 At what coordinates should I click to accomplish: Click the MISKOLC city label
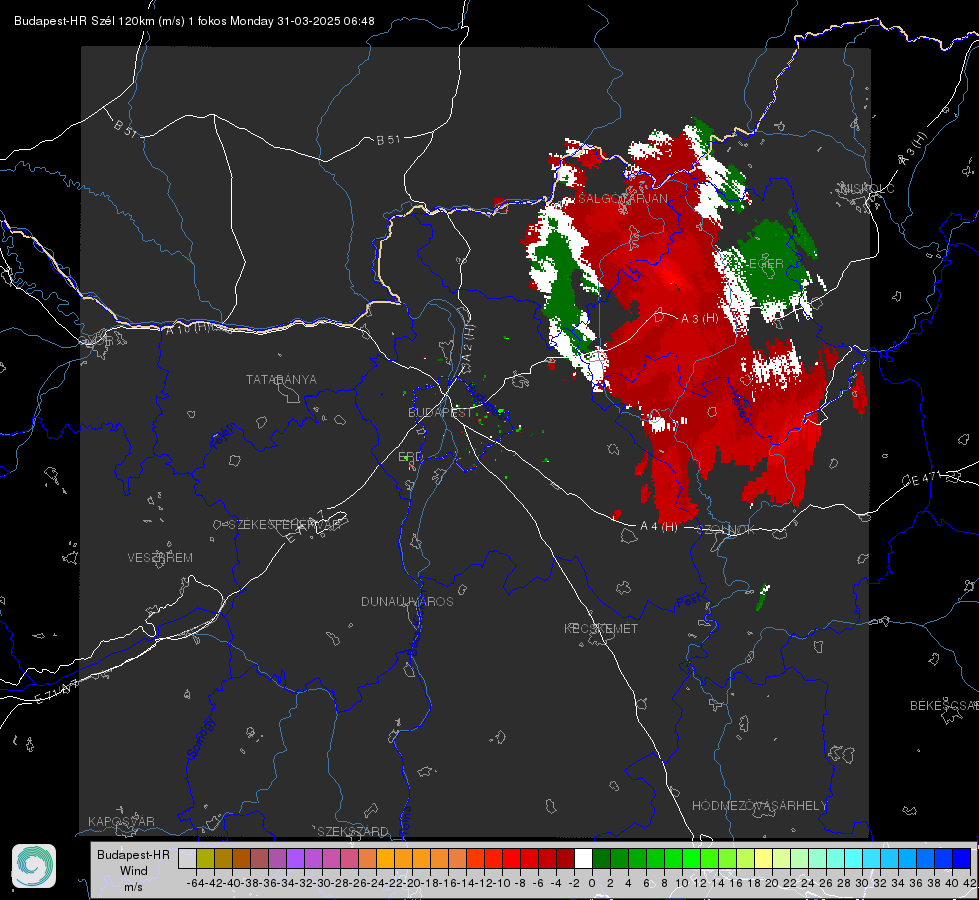tap(867, 188)
